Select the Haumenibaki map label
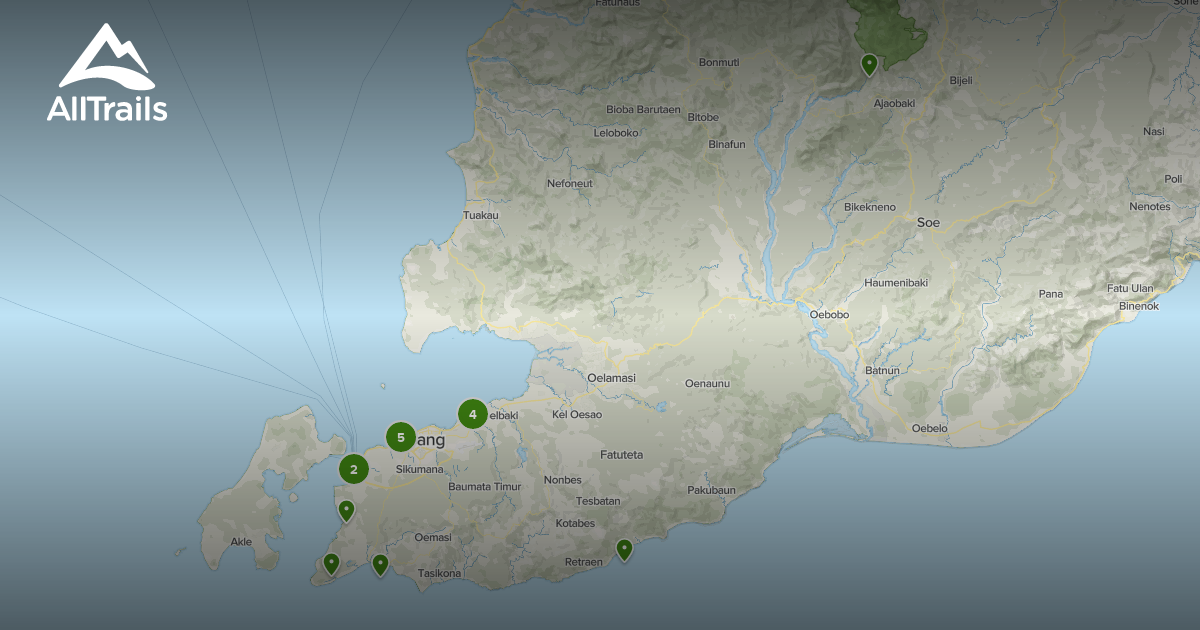 pyautogui.click(x=896, y=283)
